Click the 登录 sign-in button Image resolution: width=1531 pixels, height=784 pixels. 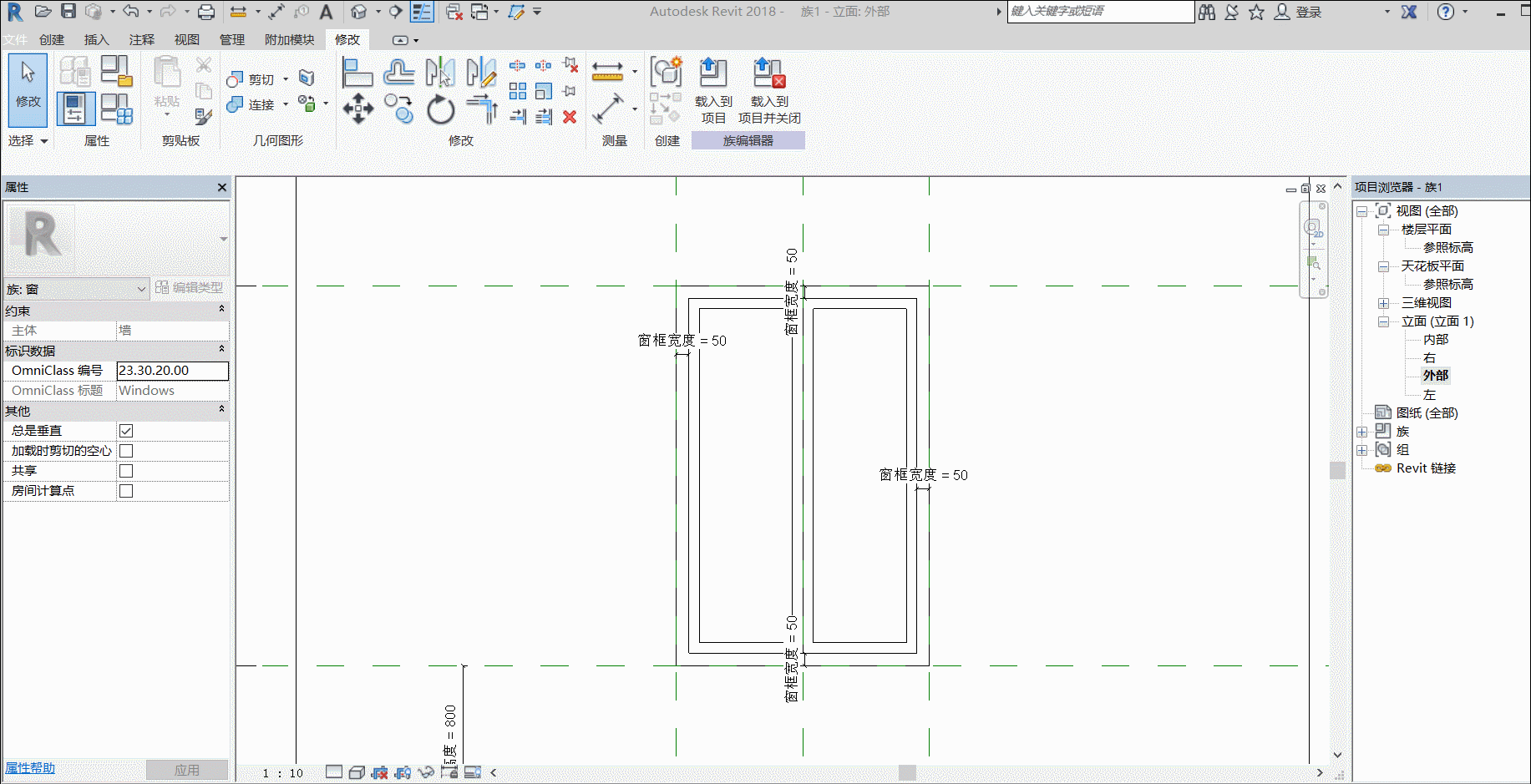click(x=1299, y=12)
